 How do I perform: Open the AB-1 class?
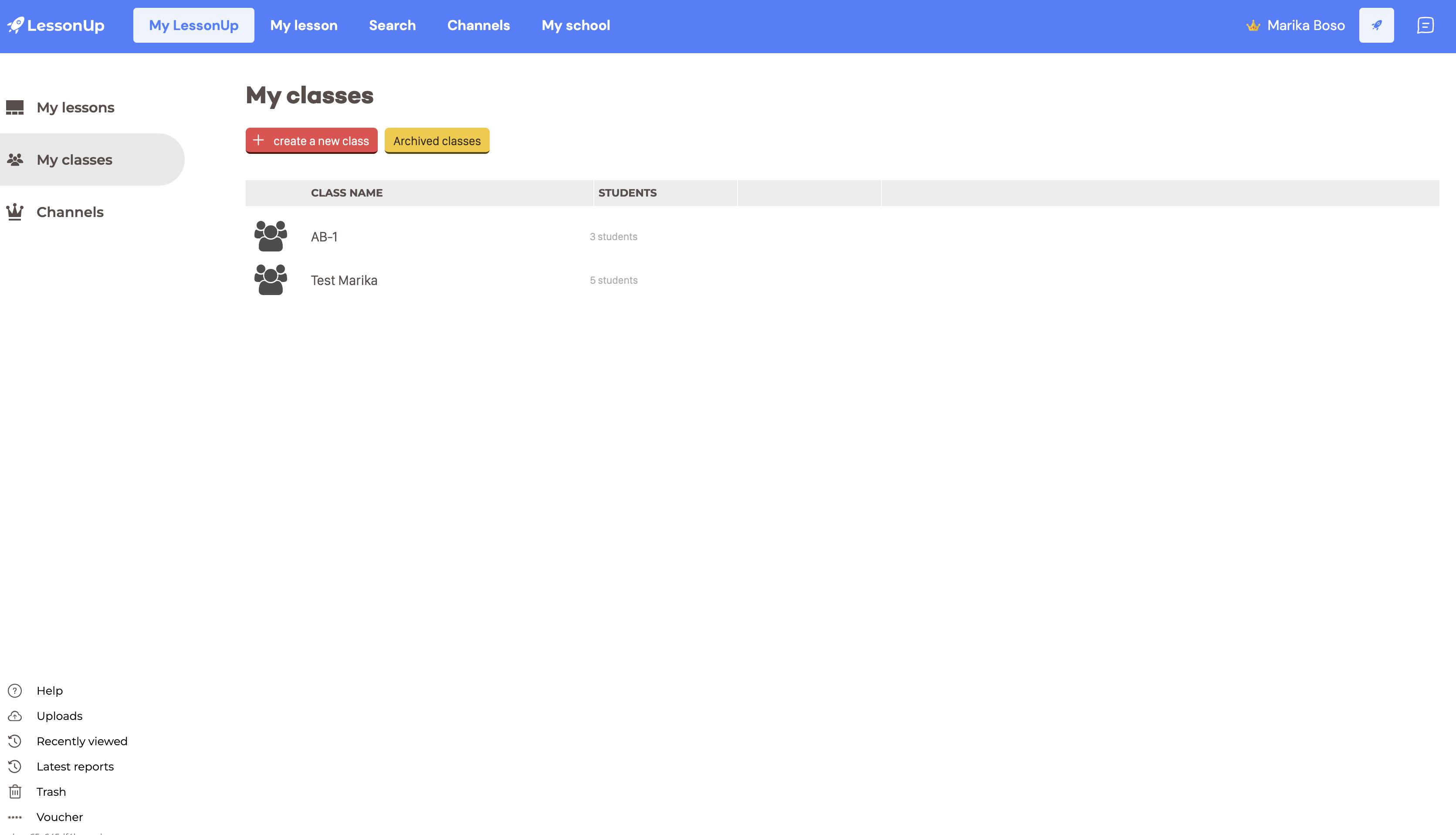click(324, 237)
